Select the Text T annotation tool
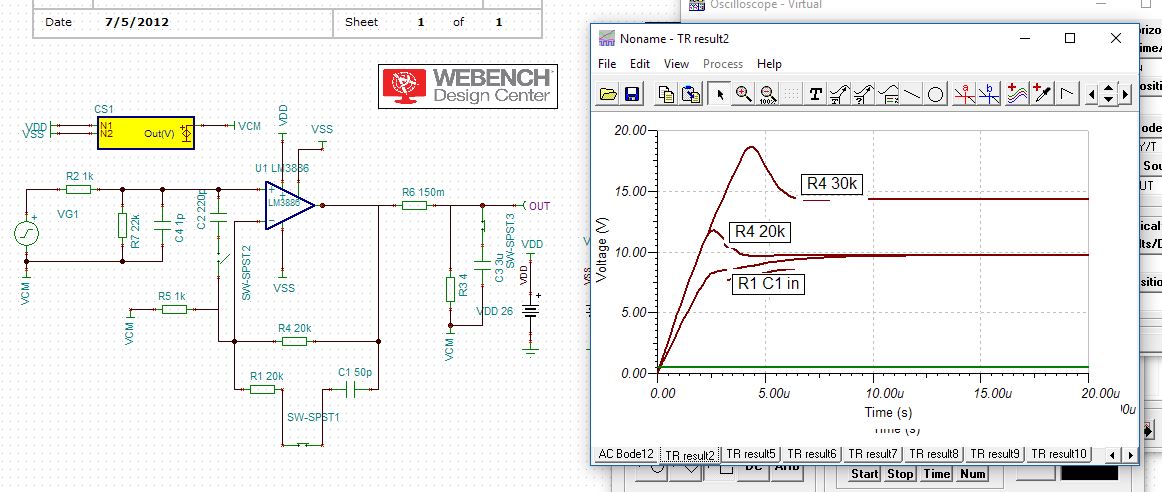This screenshot has height=492, width=1162. (816, 94)
